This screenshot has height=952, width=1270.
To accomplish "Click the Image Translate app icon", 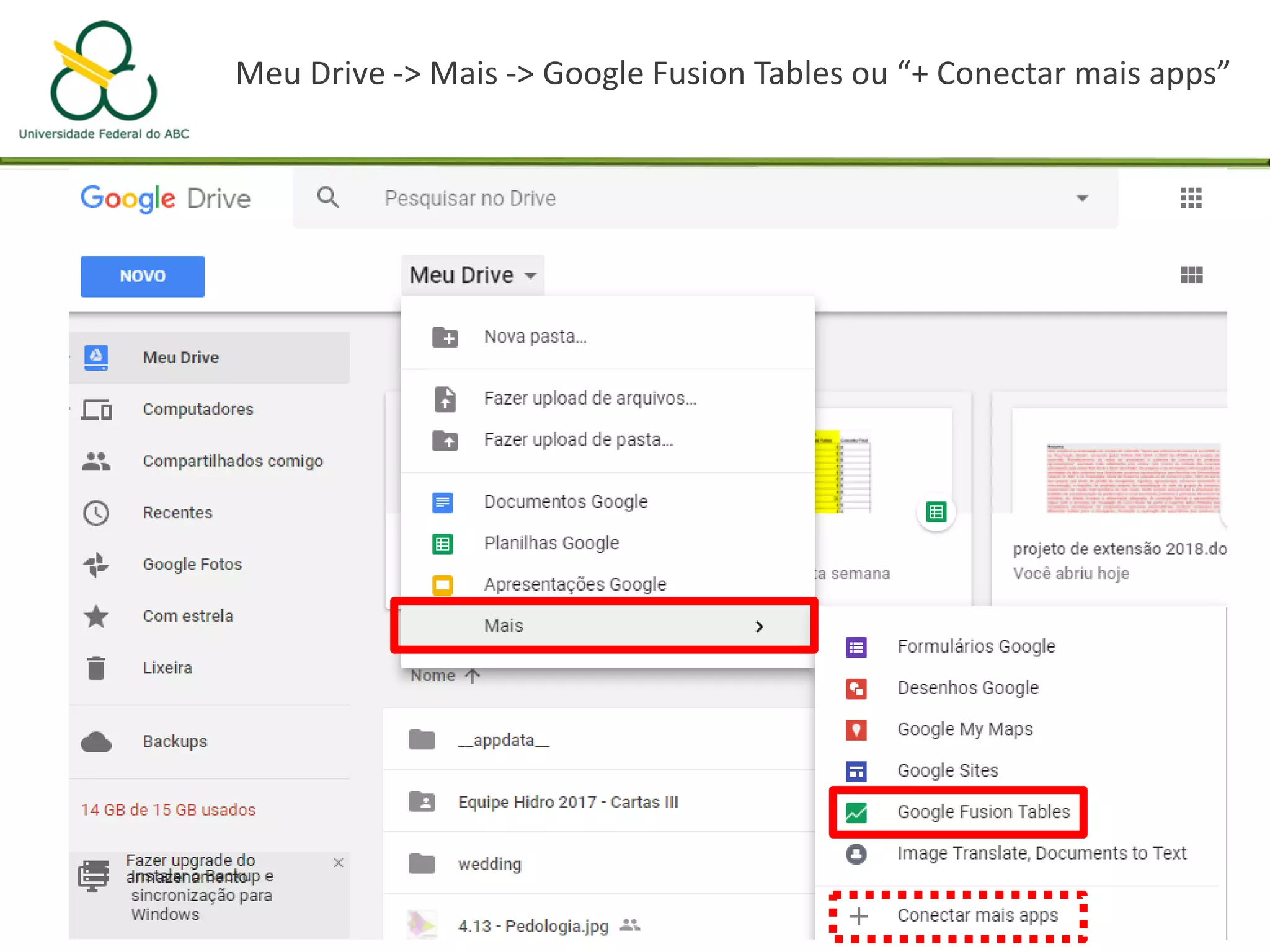I will (856, 854).
